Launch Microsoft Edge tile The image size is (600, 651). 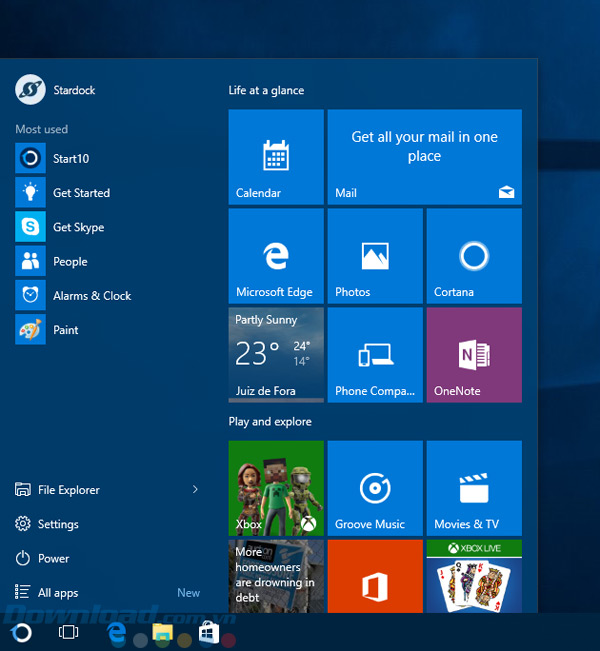[x=275, y=256]
